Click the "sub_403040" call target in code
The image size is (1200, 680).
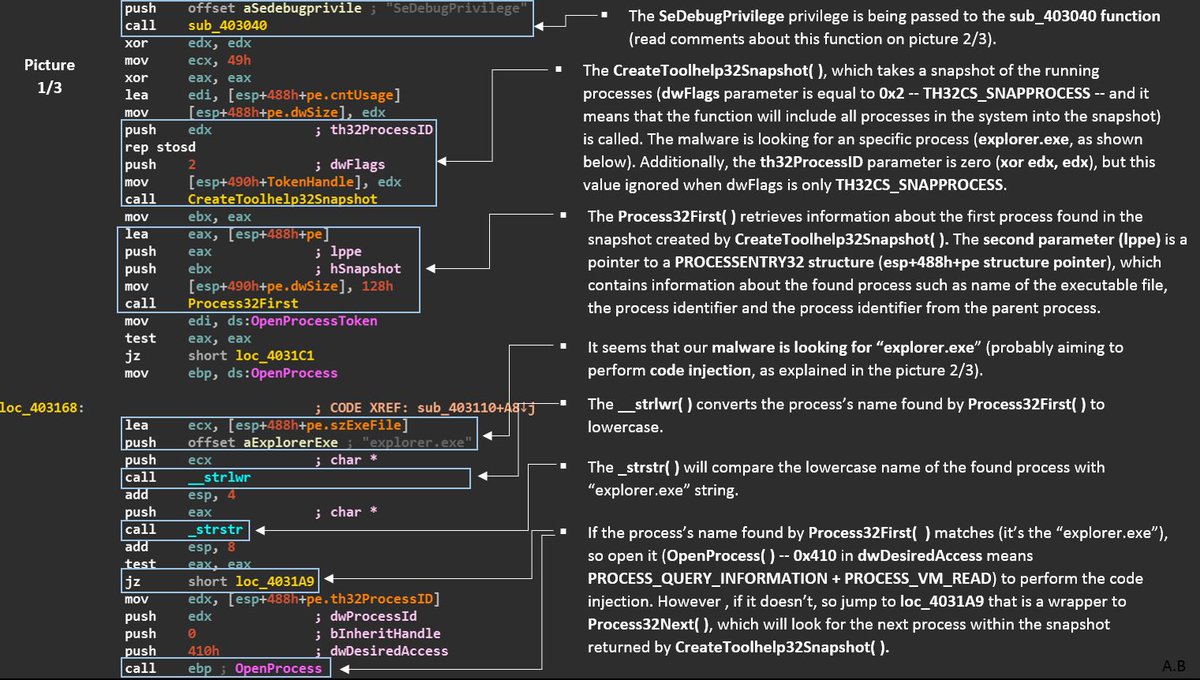(227, 25)
